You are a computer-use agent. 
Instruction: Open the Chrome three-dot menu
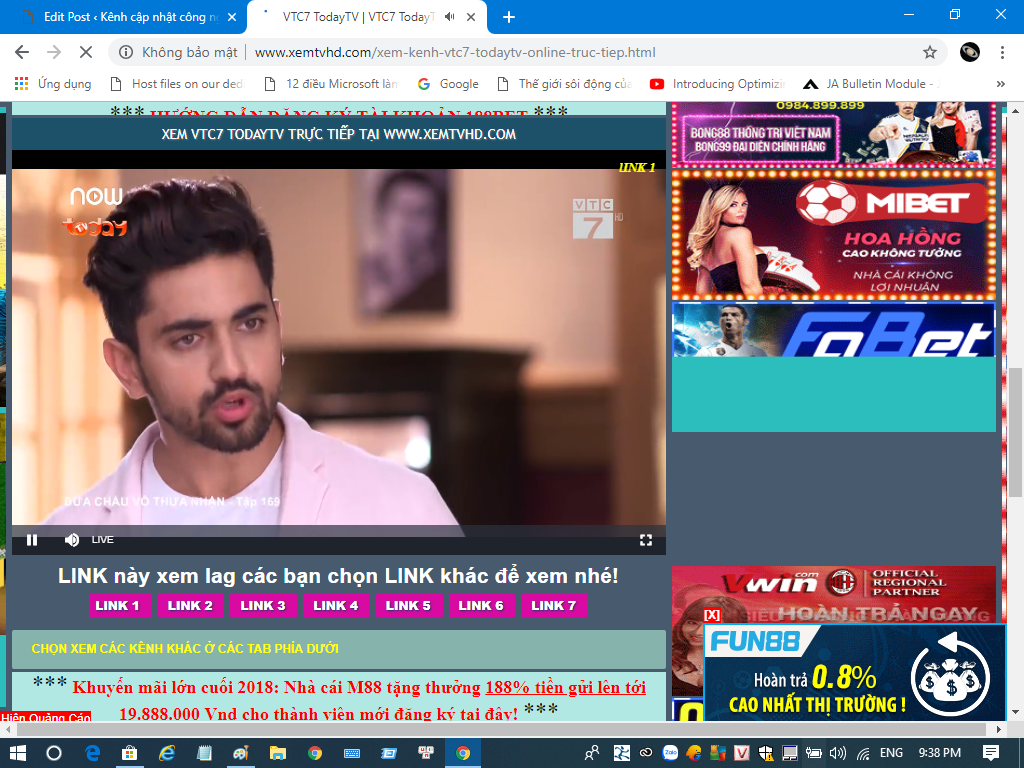click(1002, 52)
